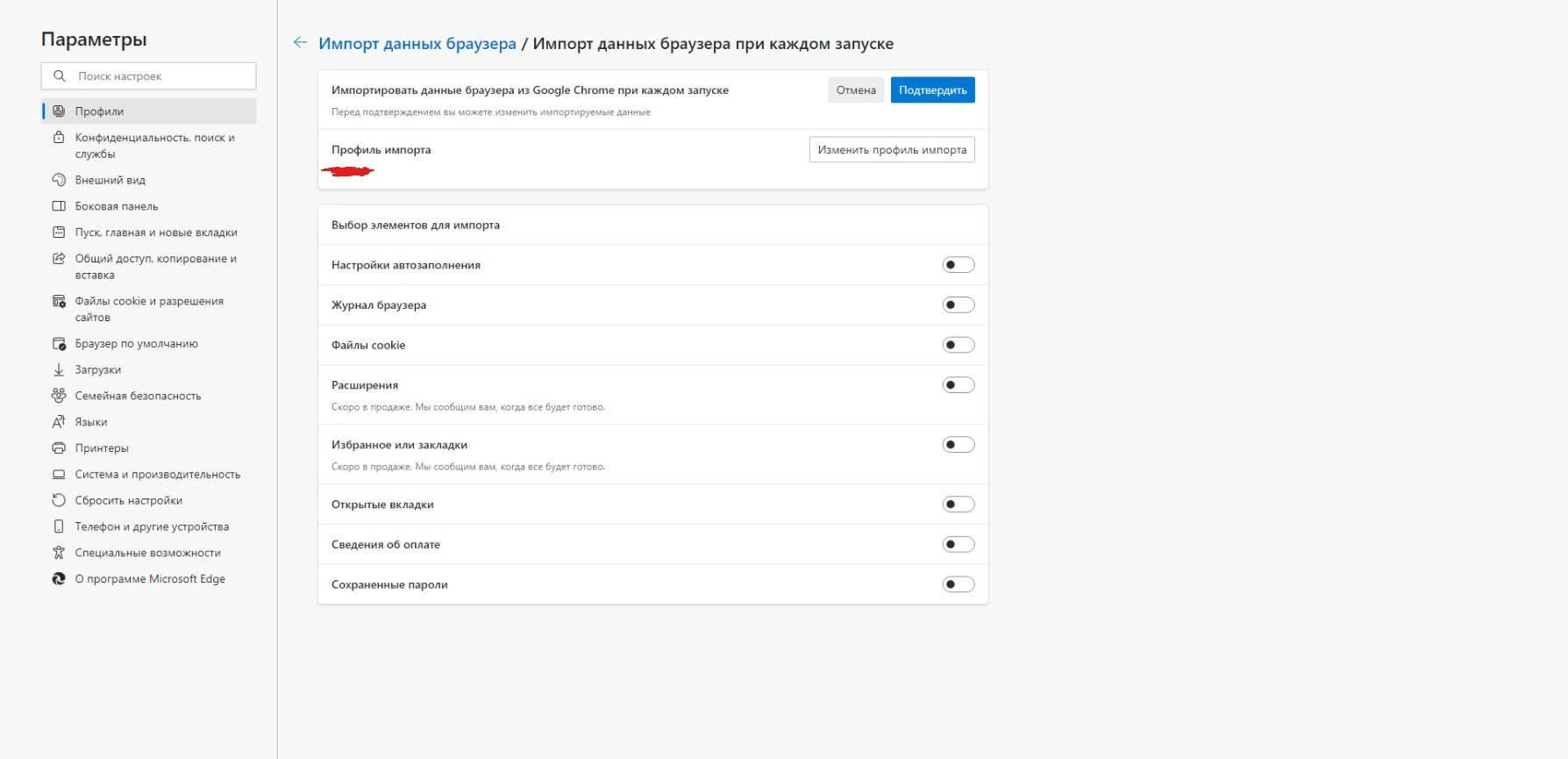The width and height of the screenshot is (1568, 759).
Task: Click the Профиль импорта label
Action: point(381,150)
